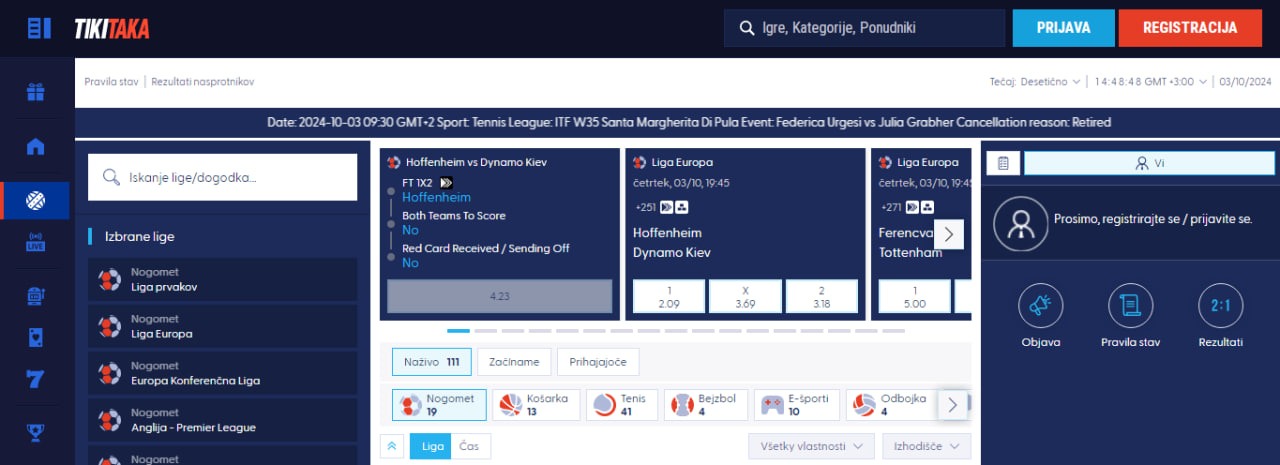The width and height of the screenshot is (1280, 465).
Task: Select Košarka sport filter
Action: 535,405
